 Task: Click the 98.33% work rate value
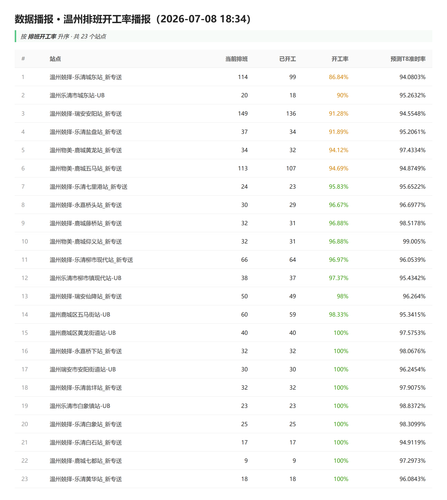click(338, 315)
